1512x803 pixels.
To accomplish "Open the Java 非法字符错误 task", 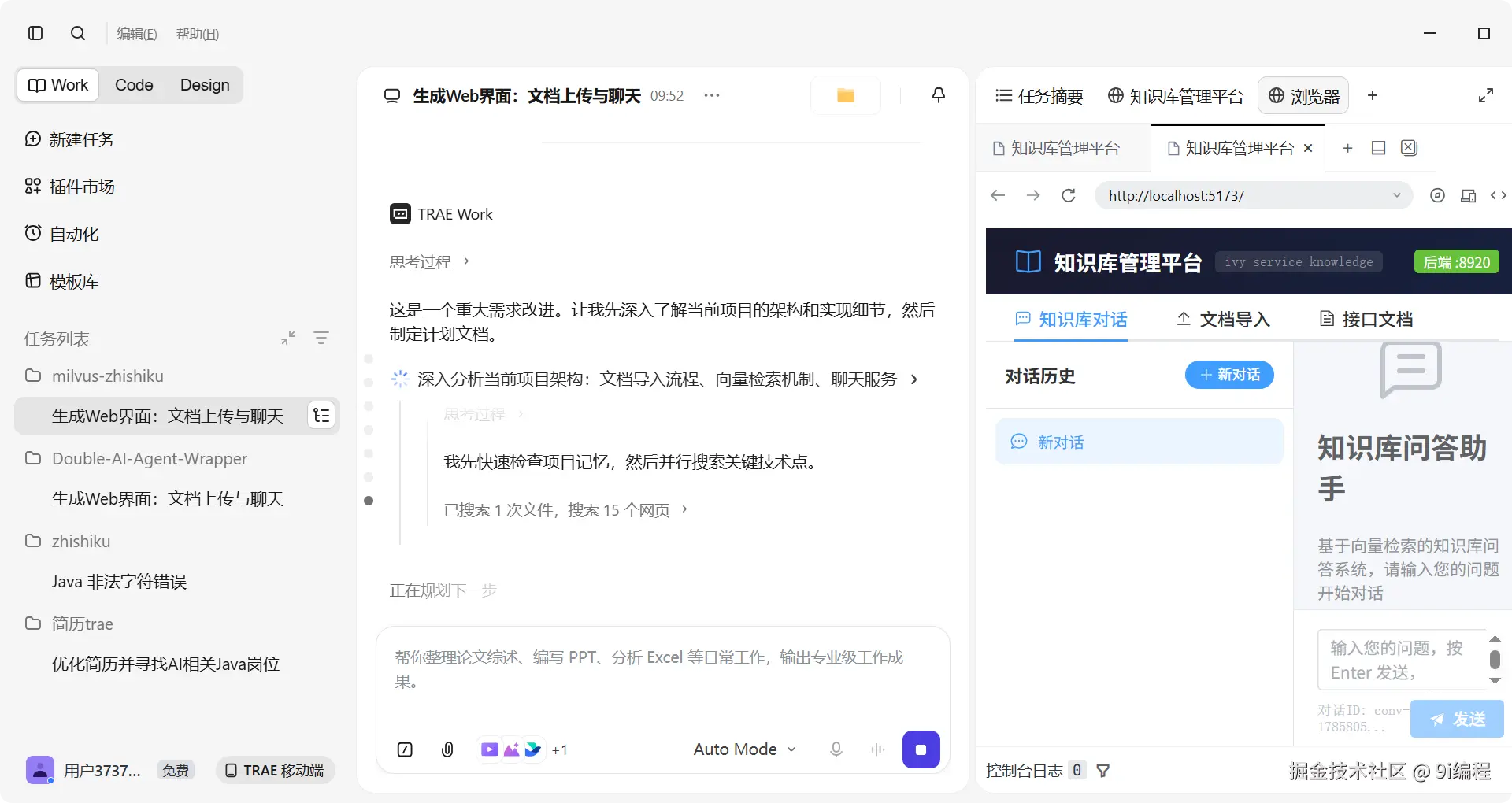I will pyautogui.click(x=119, y=581).
